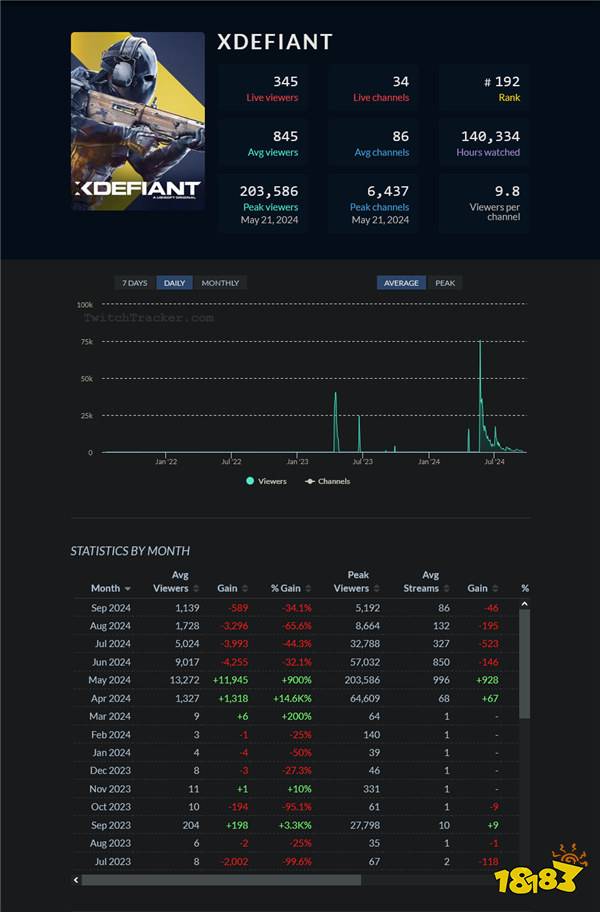Select the 6,437 Peak channels stat
The width and height of the screenshot is (600, 912).
pos(373,204)
